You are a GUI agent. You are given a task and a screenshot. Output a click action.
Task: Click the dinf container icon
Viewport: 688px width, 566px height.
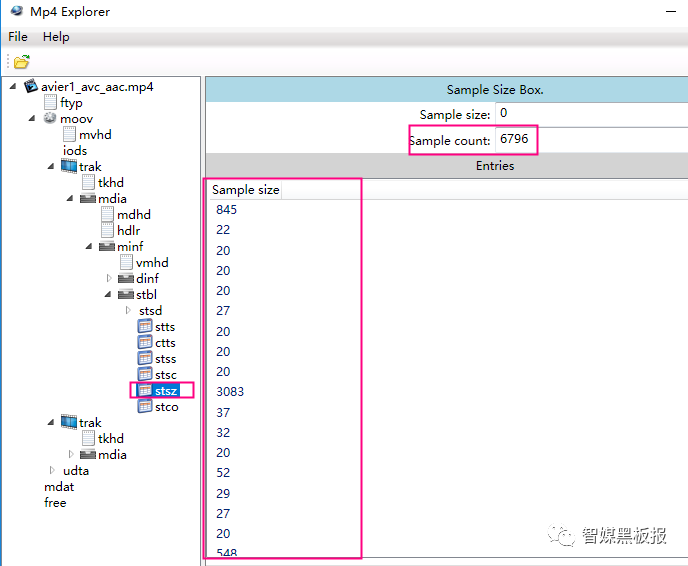click(126, 278)
